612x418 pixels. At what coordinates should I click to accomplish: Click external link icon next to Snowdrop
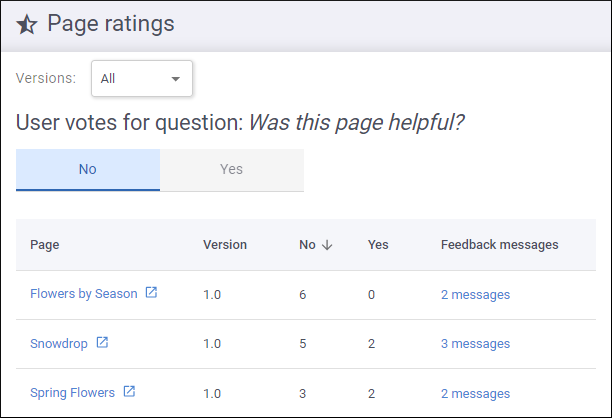coord(102,342)
